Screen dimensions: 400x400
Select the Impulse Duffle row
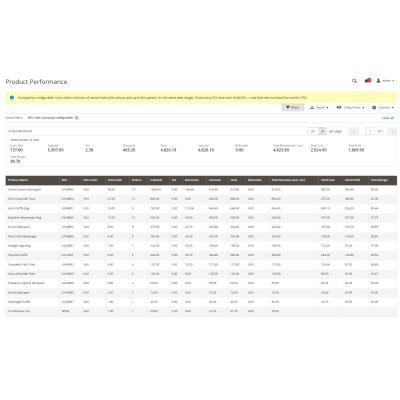click(201, 255)
